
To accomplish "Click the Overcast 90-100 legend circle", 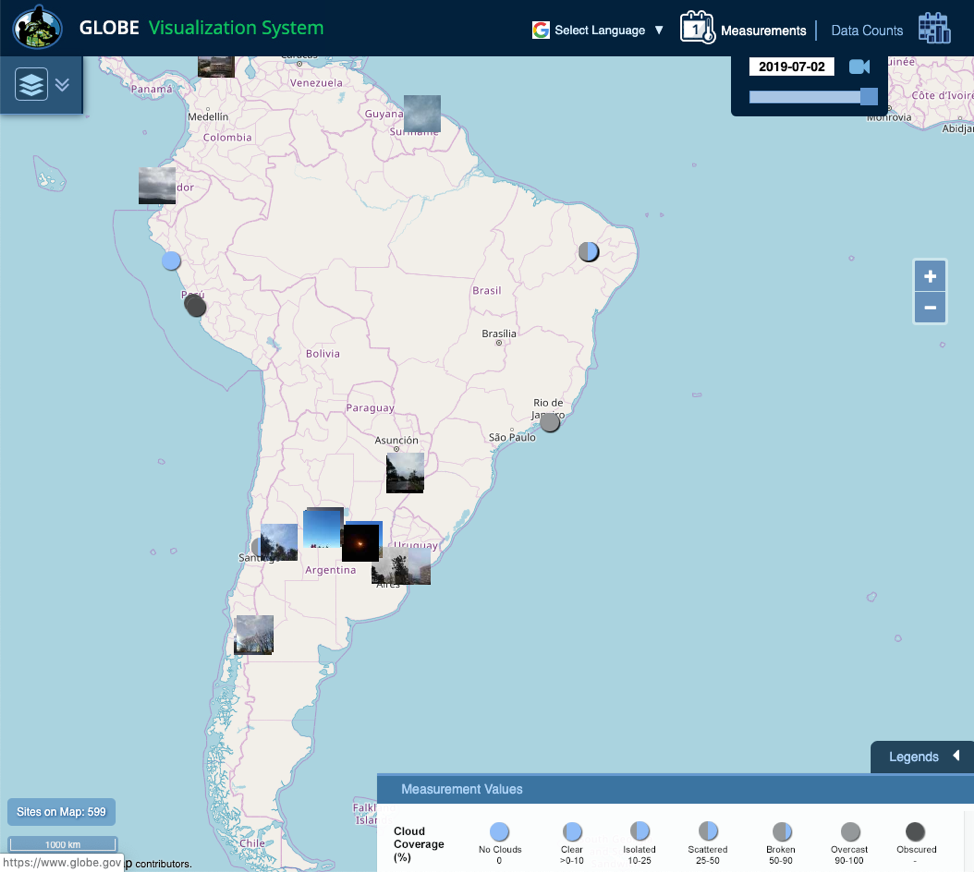I will 850,832.
